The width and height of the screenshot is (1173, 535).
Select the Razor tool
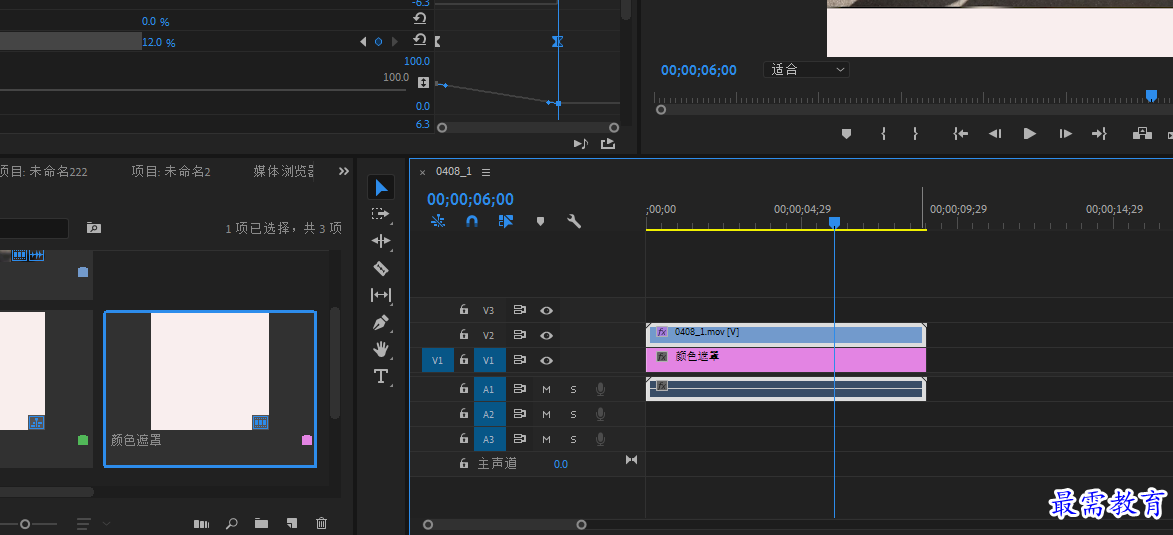tap(381, 268)
